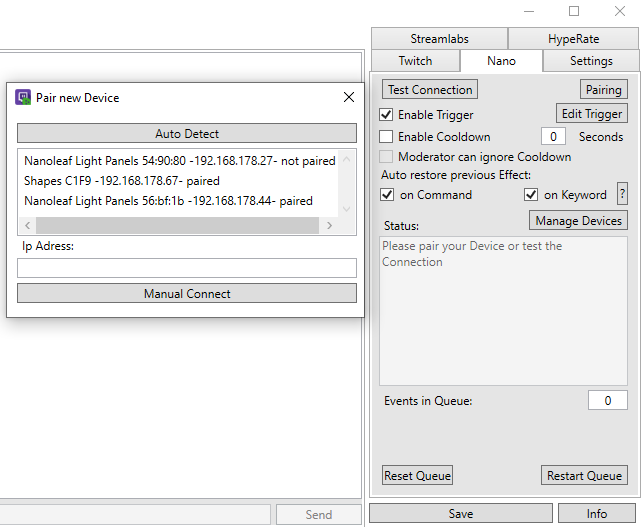Click device list scroll right arrow
642x527 pixels.
click(x=329, y=225)
